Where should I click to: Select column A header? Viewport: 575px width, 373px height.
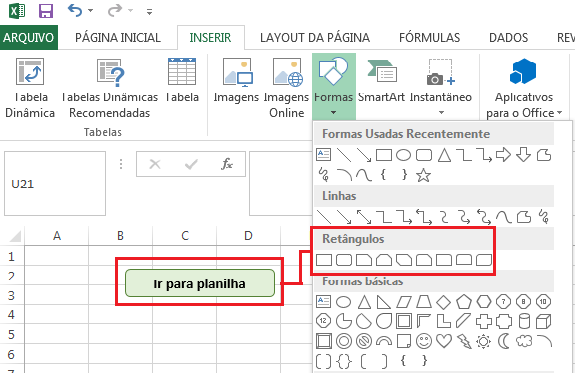(x=56, y=235)
